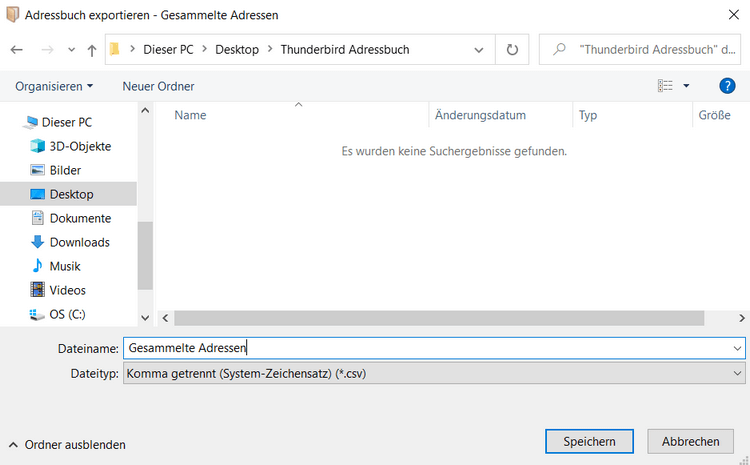Sort by the Größe column header

(714, 115)
